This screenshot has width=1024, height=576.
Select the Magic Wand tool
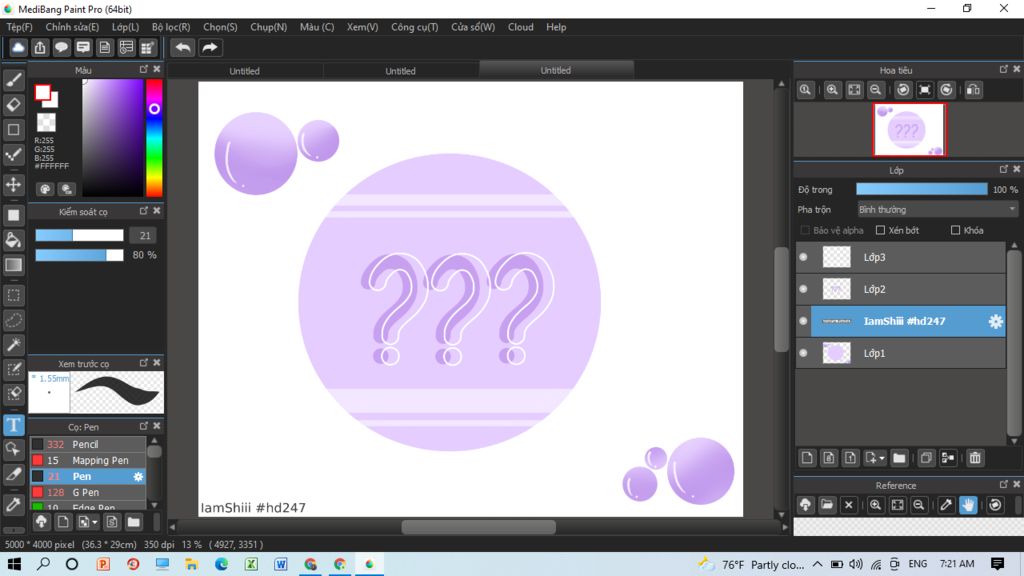(13, 345)
